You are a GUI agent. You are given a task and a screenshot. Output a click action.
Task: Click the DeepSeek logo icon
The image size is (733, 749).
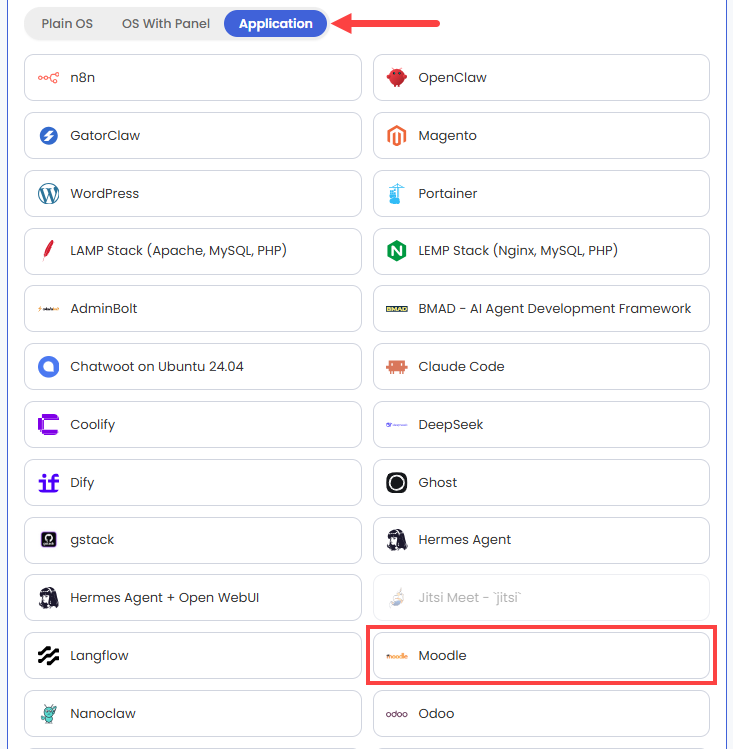396,425
